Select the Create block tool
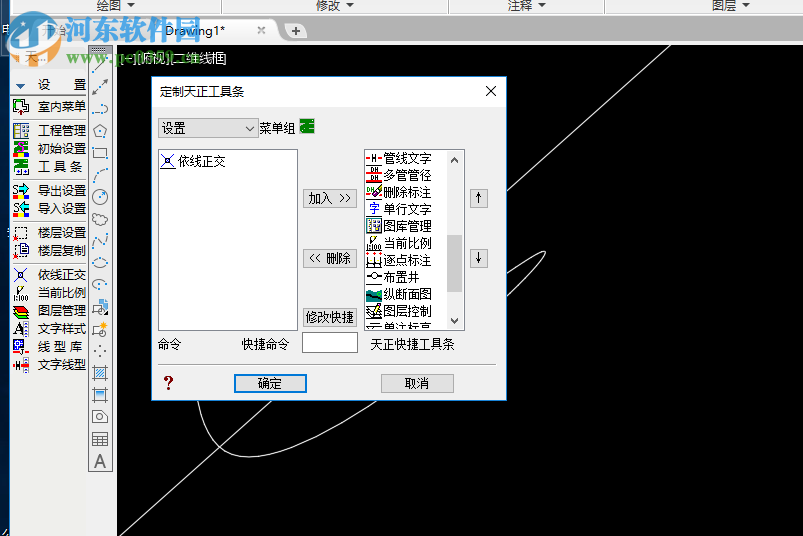Viewport: 803px width, 536px height. 100,329
